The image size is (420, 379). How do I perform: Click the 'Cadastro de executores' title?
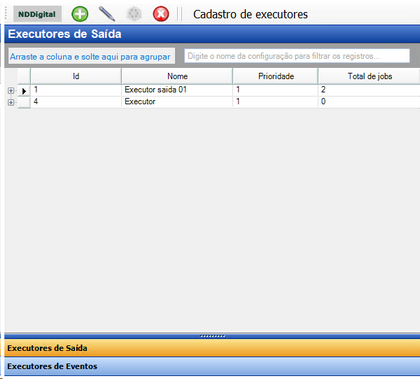click(x=250, y=14)
